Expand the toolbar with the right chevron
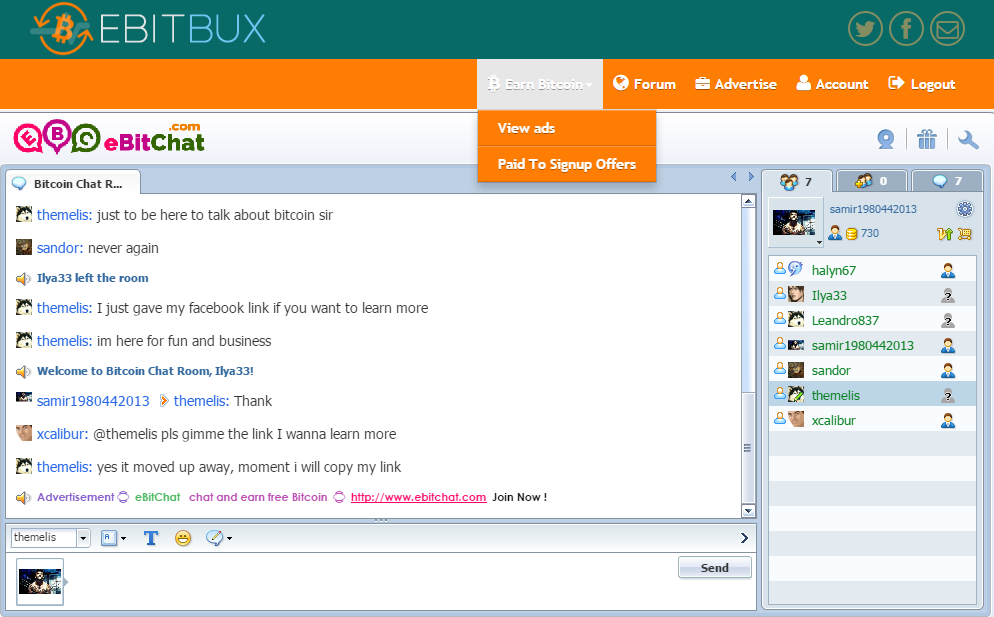This screenshot has height=617, width=994. [744, 538]
